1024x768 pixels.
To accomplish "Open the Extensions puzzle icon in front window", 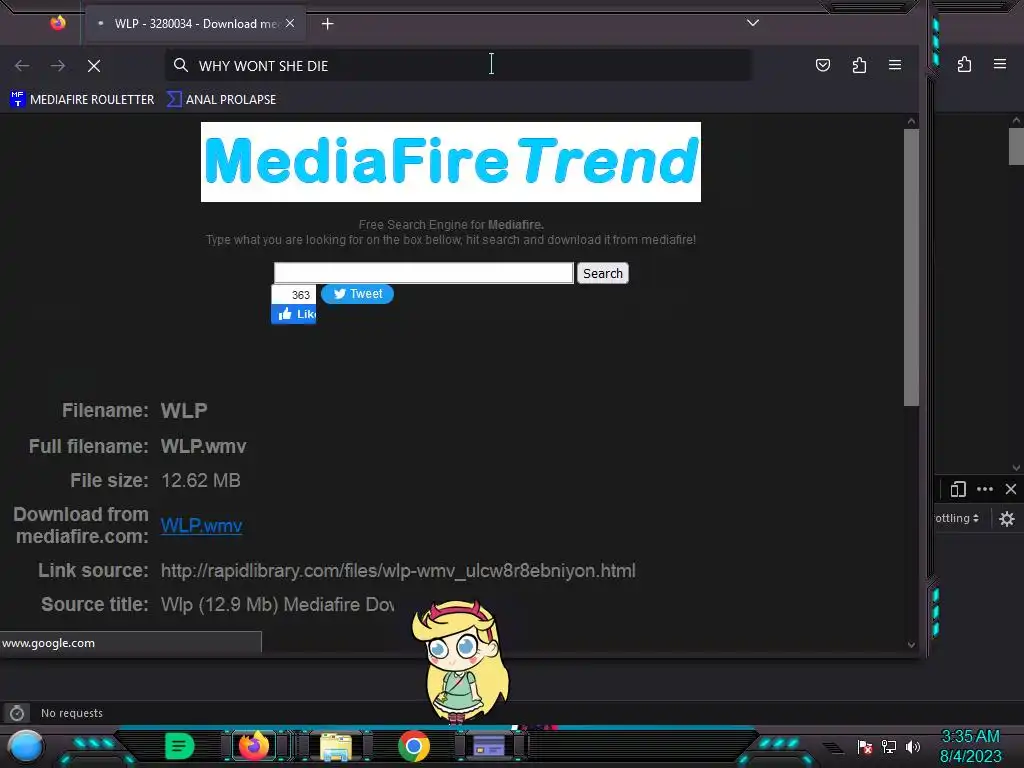I will tap(859, 65).
